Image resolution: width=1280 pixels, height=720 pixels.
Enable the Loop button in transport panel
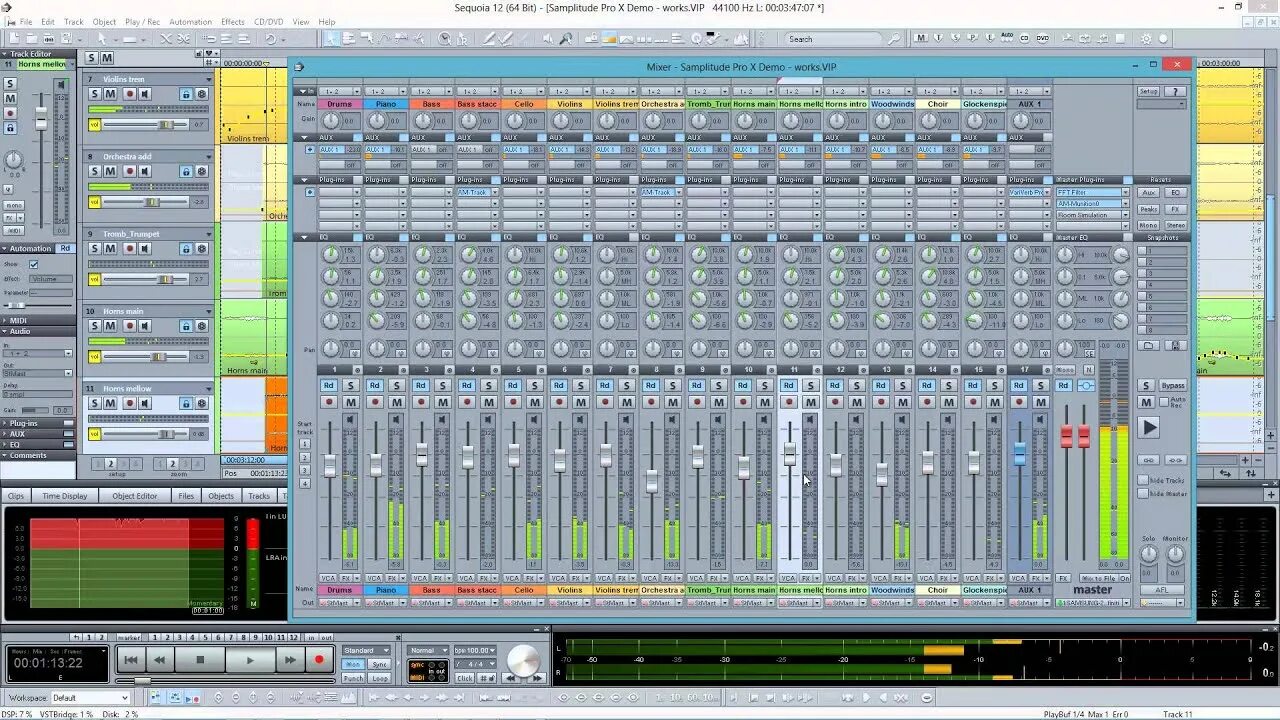tap(380, 678)
